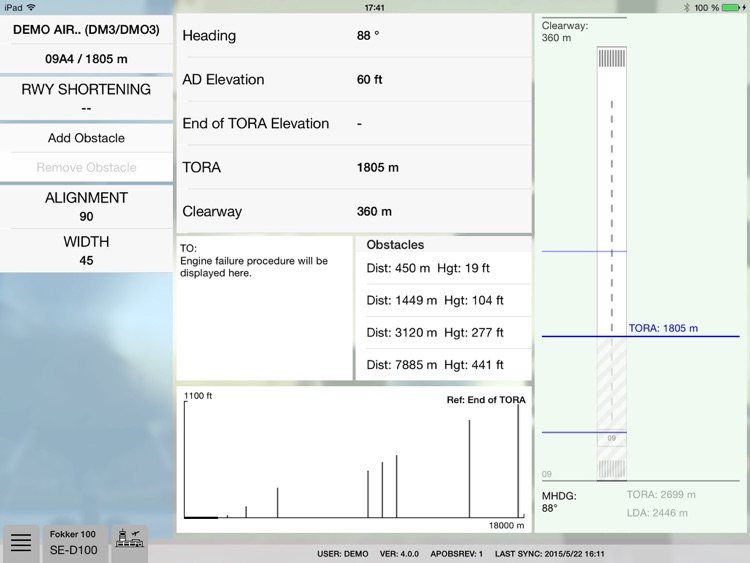Tap the USER: DEMO status entry

point(342,554)
